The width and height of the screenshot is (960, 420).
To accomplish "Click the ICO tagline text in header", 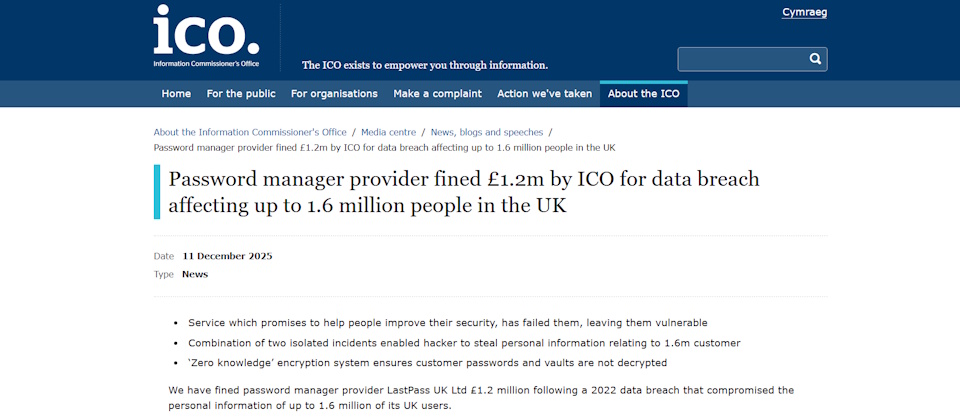I will pos(425,65).
